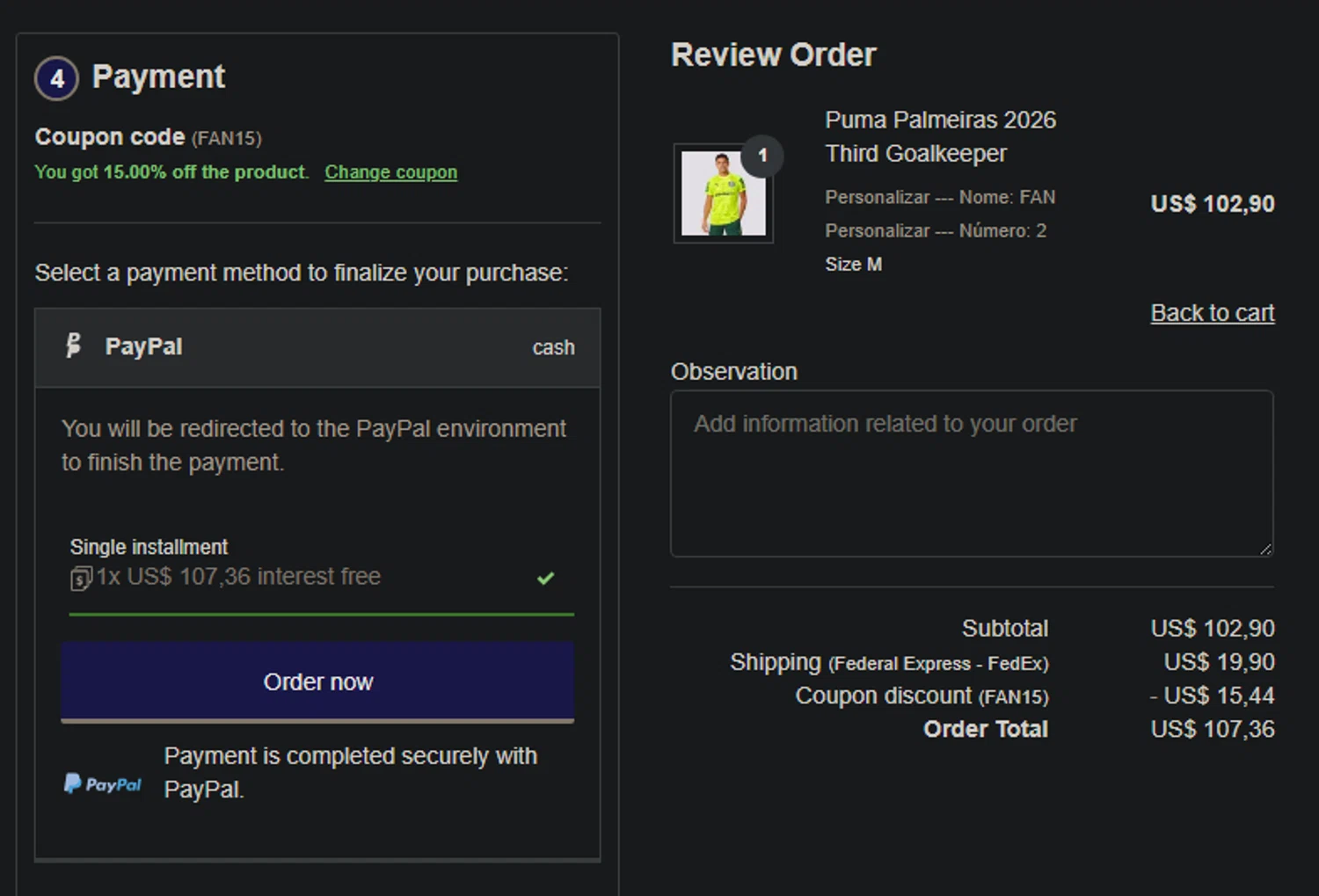The image size is (1319, 896).
Task: Click the Payment section heading
Action: point(158,76)
